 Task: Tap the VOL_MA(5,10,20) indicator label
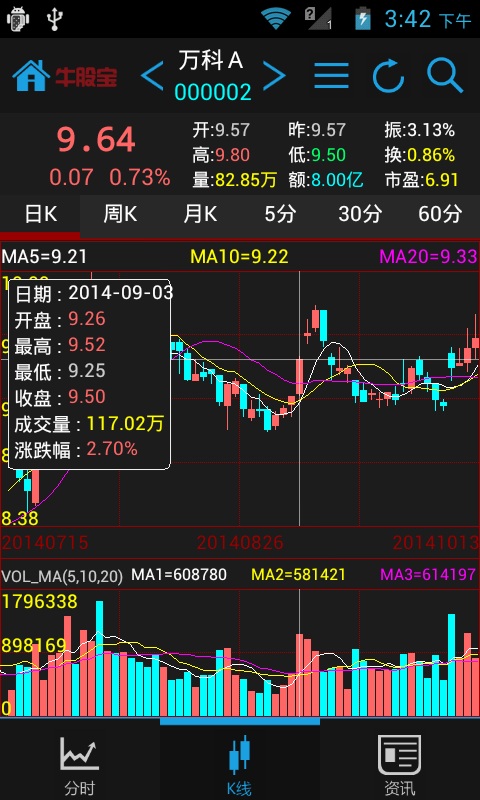coord(62,576)
